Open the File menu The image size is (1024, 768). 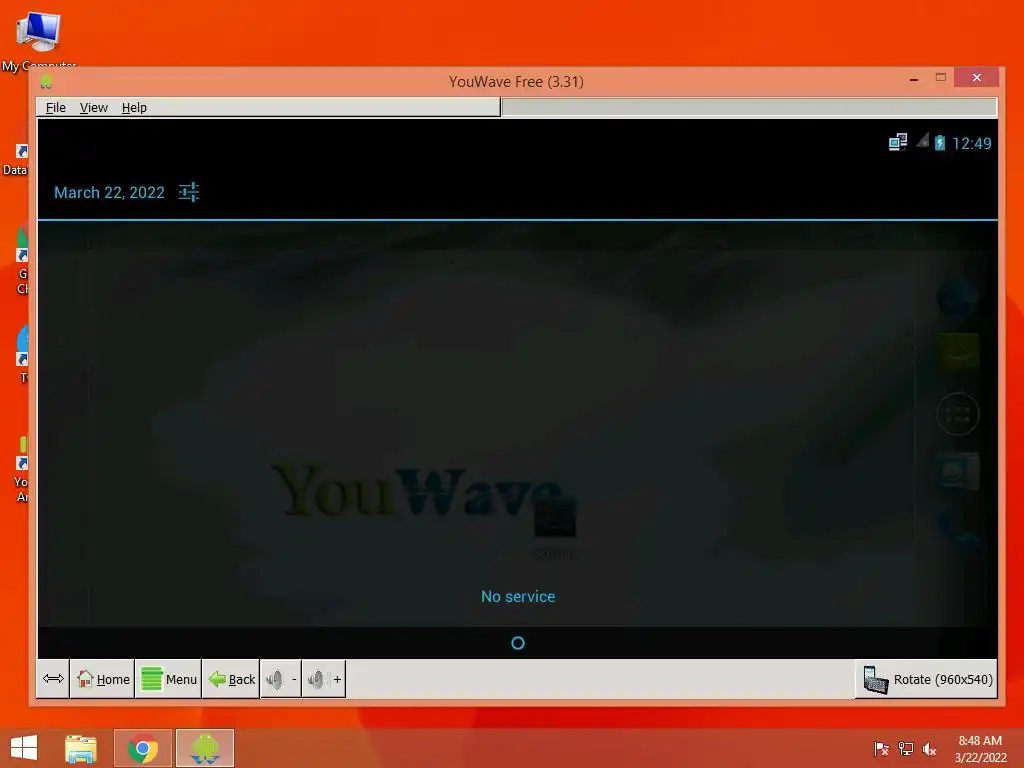coord(56,108)
